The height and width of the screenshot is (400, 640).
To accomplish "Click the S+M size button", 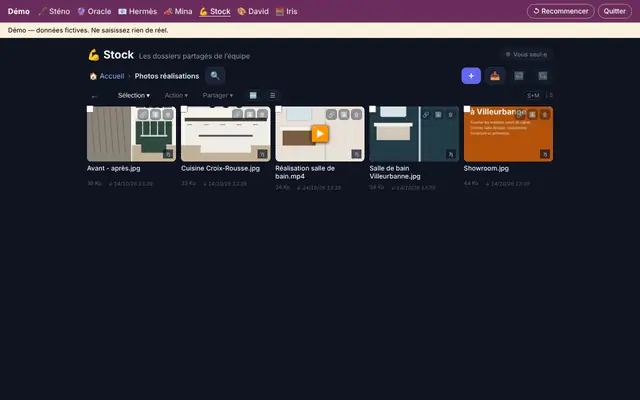I will point(533,96).
